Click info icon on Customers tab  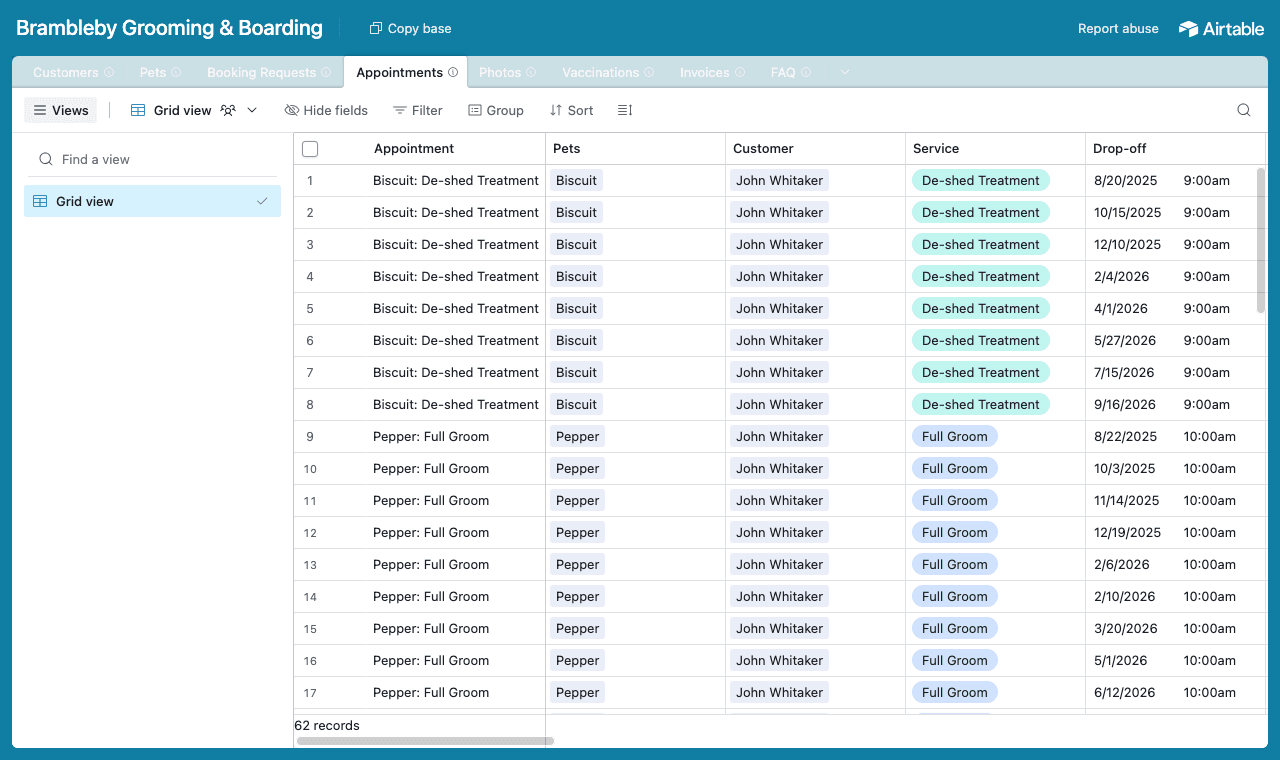pos(109,73)
